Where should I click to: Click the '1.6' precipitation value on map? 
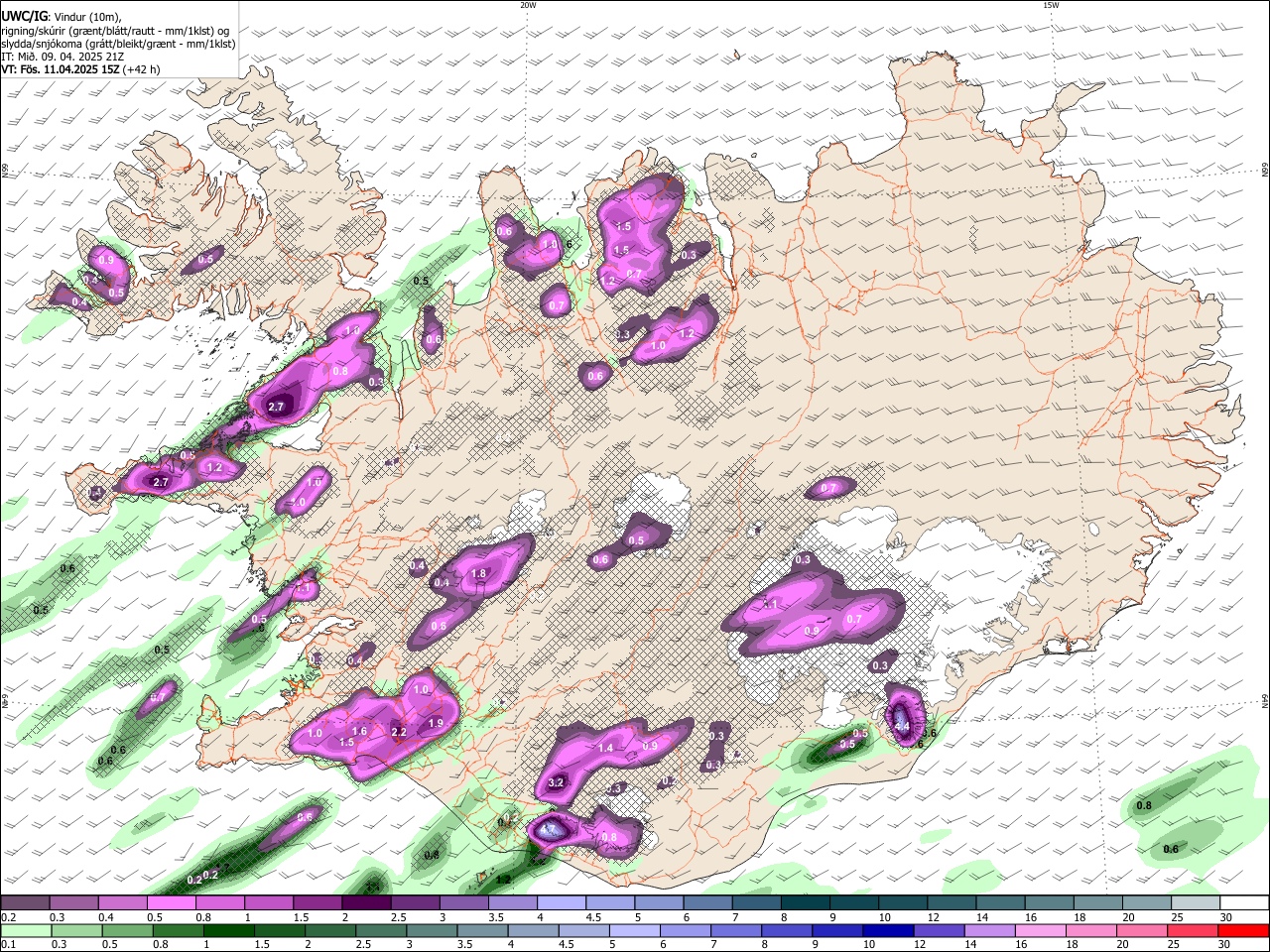pyautogui.click(x=360, y=731)
